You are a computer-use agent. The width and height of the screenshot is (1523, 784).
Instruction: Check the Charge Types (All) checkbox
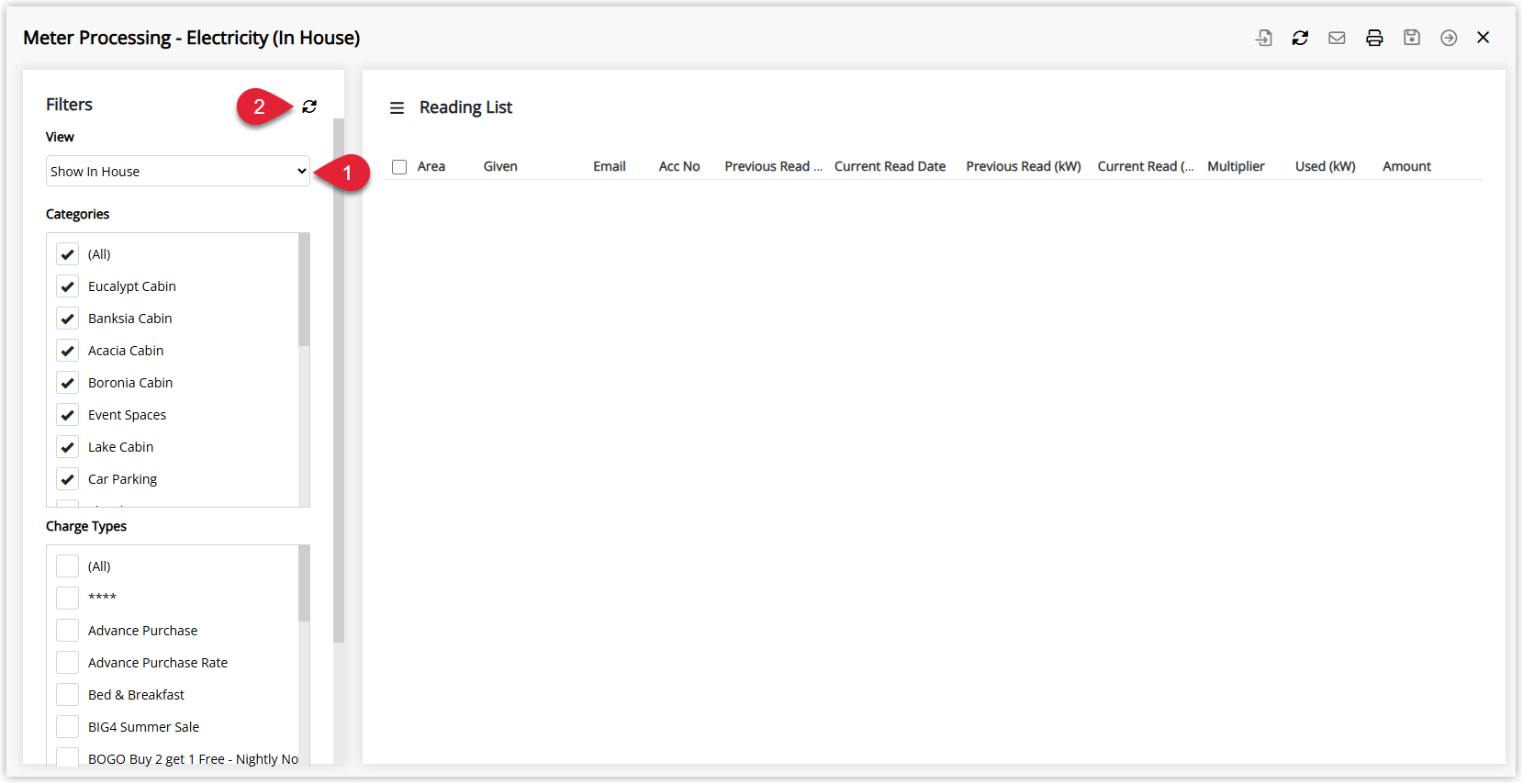click(x=67, y=566)
